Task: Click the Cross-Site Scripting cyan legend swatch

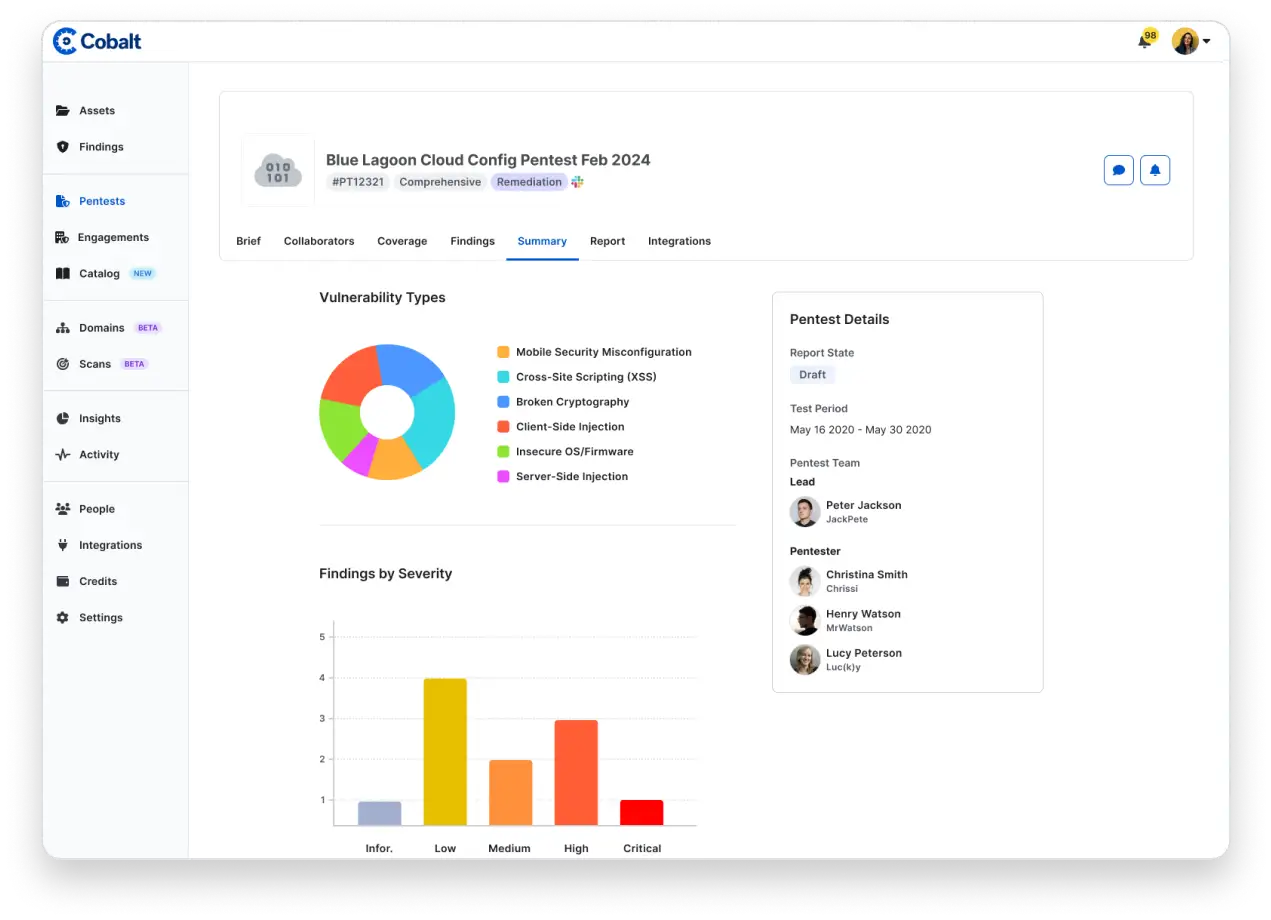Action: [503, 377]
